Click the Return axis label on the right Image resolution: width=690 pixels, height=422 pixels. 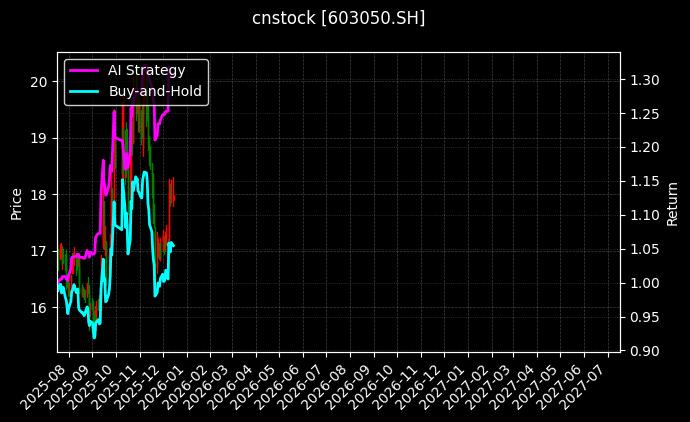click(x=672, y=203)
